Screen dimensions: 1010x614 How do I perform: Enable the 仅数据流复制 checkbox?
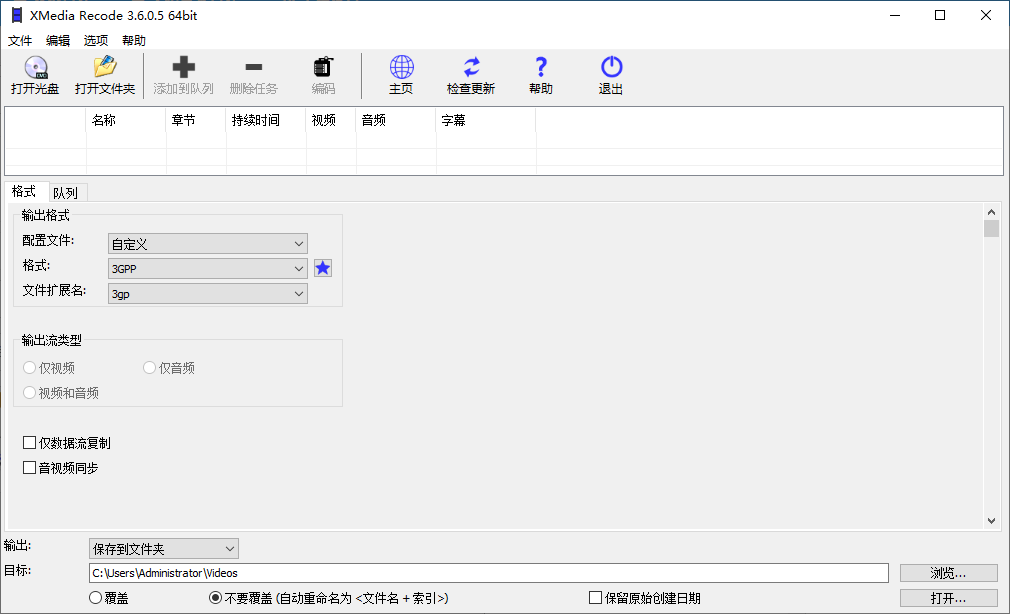(30, 443)
